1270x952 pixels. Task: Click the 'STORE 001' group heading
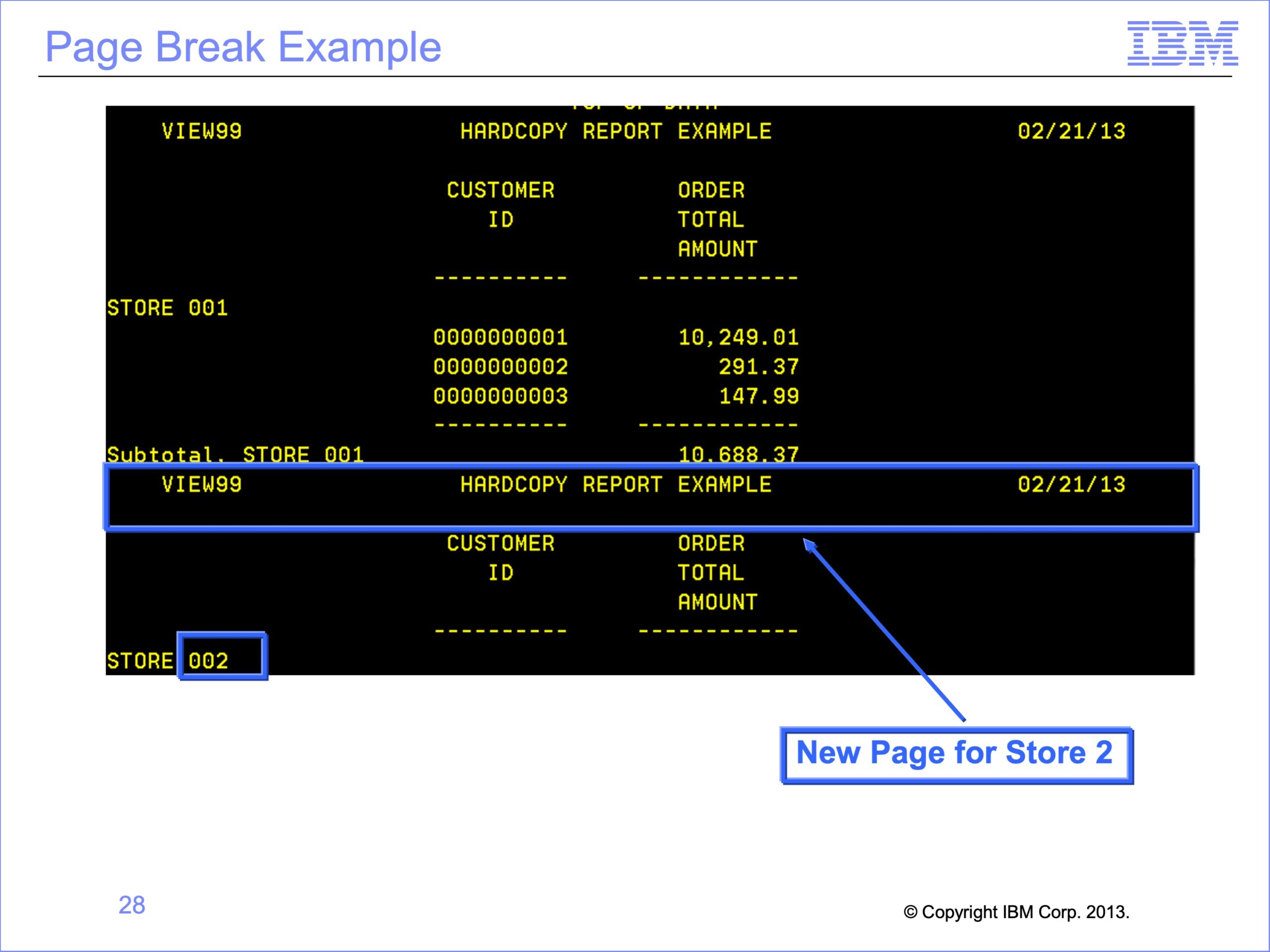coord(167,308)
